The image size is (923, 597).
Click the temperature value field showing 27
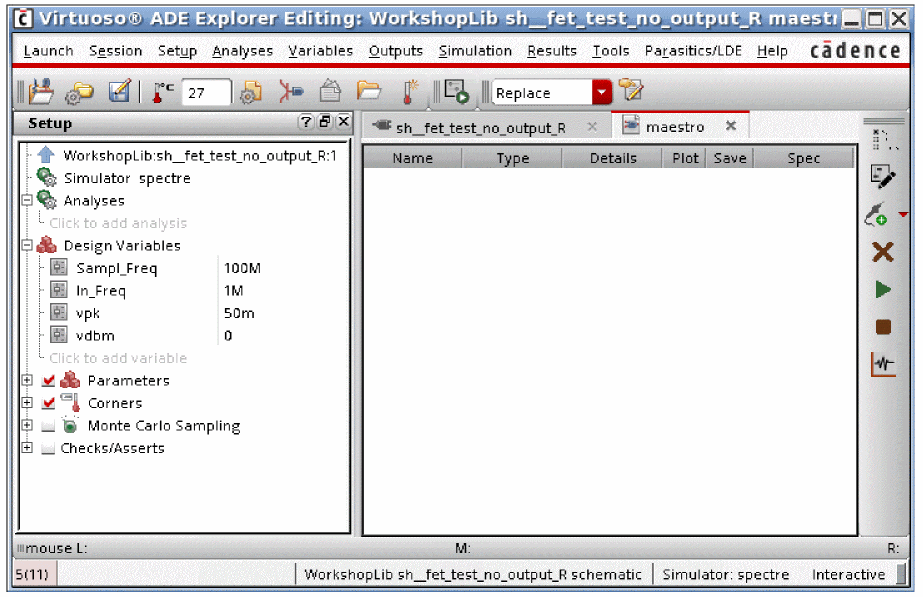(206, 92)
